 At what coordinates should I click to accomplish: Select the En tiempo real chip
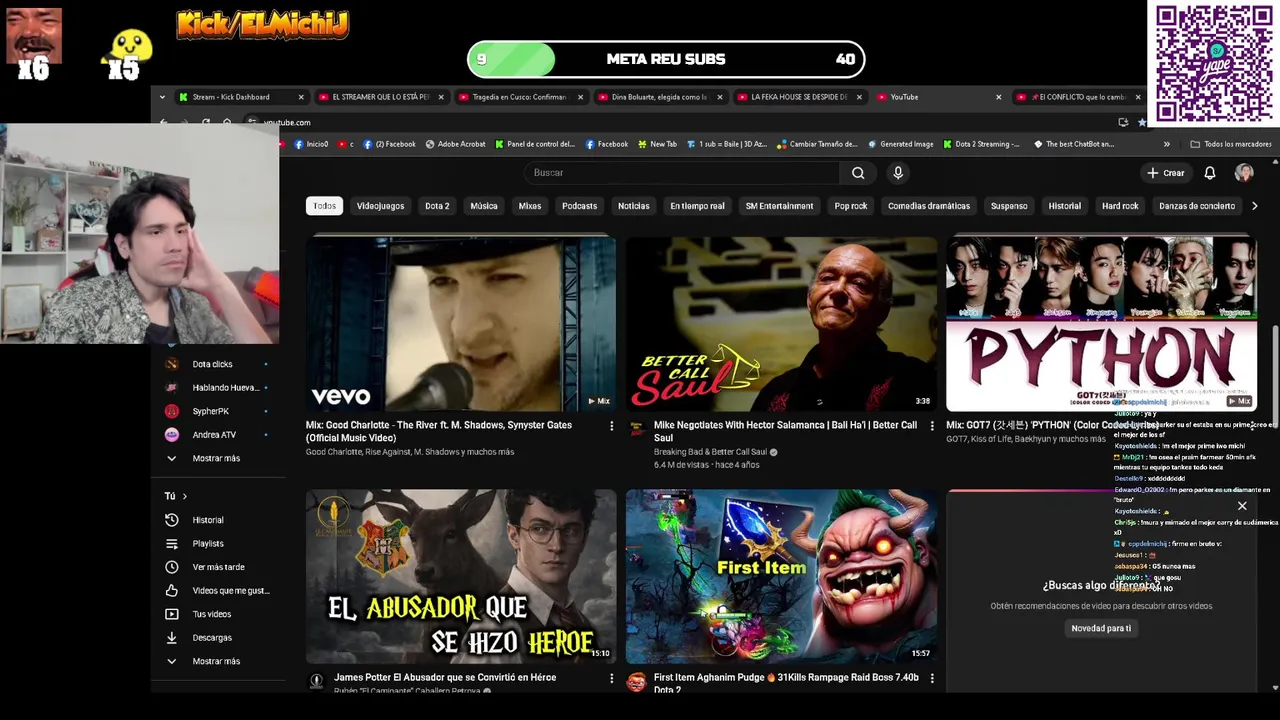pyautogui.click(x=697, y=206)
